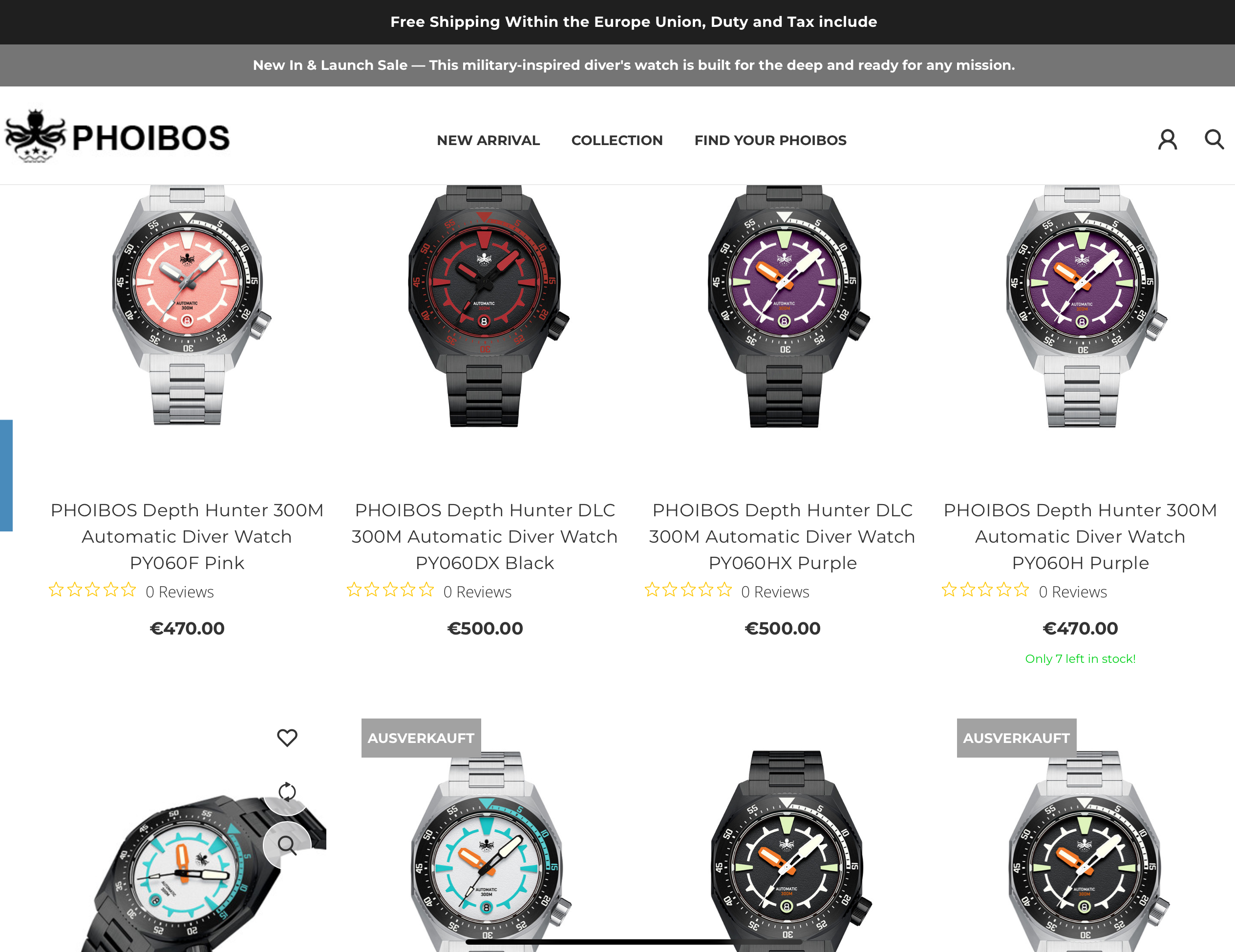The height and width of the screenshot is (952, 1235).
Task: Open quick view magnifier on watch
Action: (287, 845)
